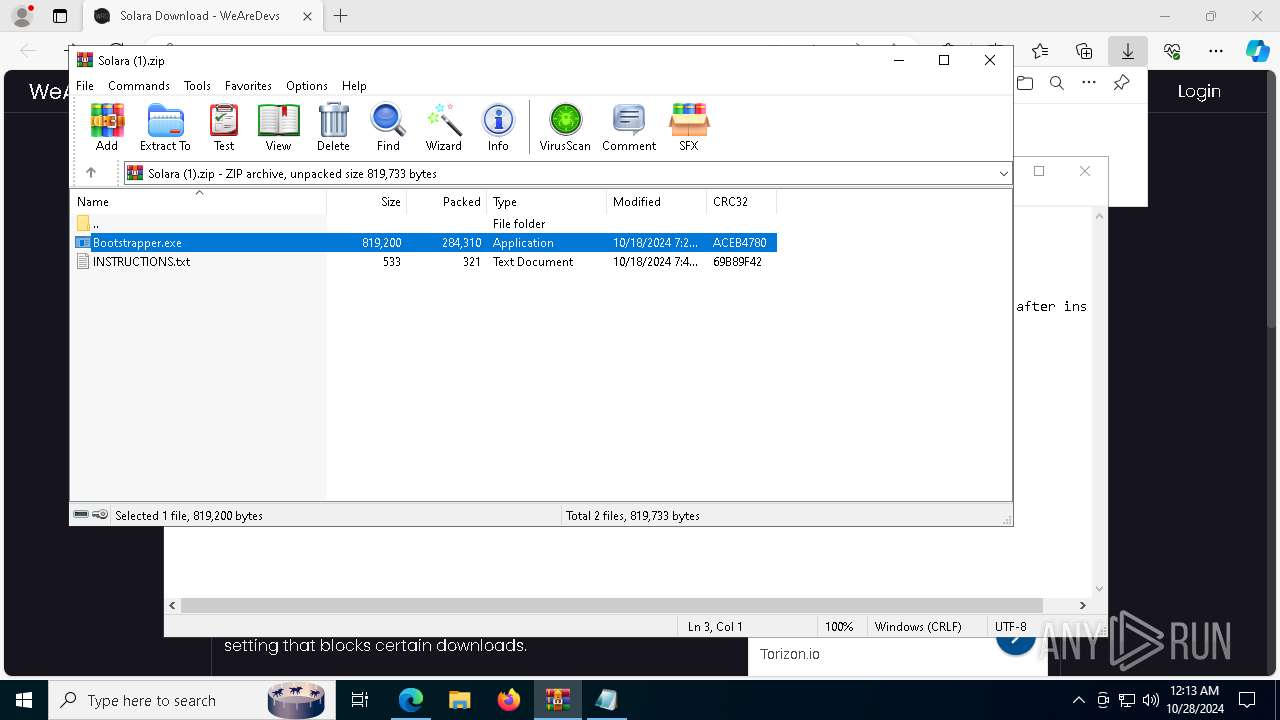Screen dimensions: 1280x720
Task: Open the browser favorites star icon
Action: (1040, 51)
